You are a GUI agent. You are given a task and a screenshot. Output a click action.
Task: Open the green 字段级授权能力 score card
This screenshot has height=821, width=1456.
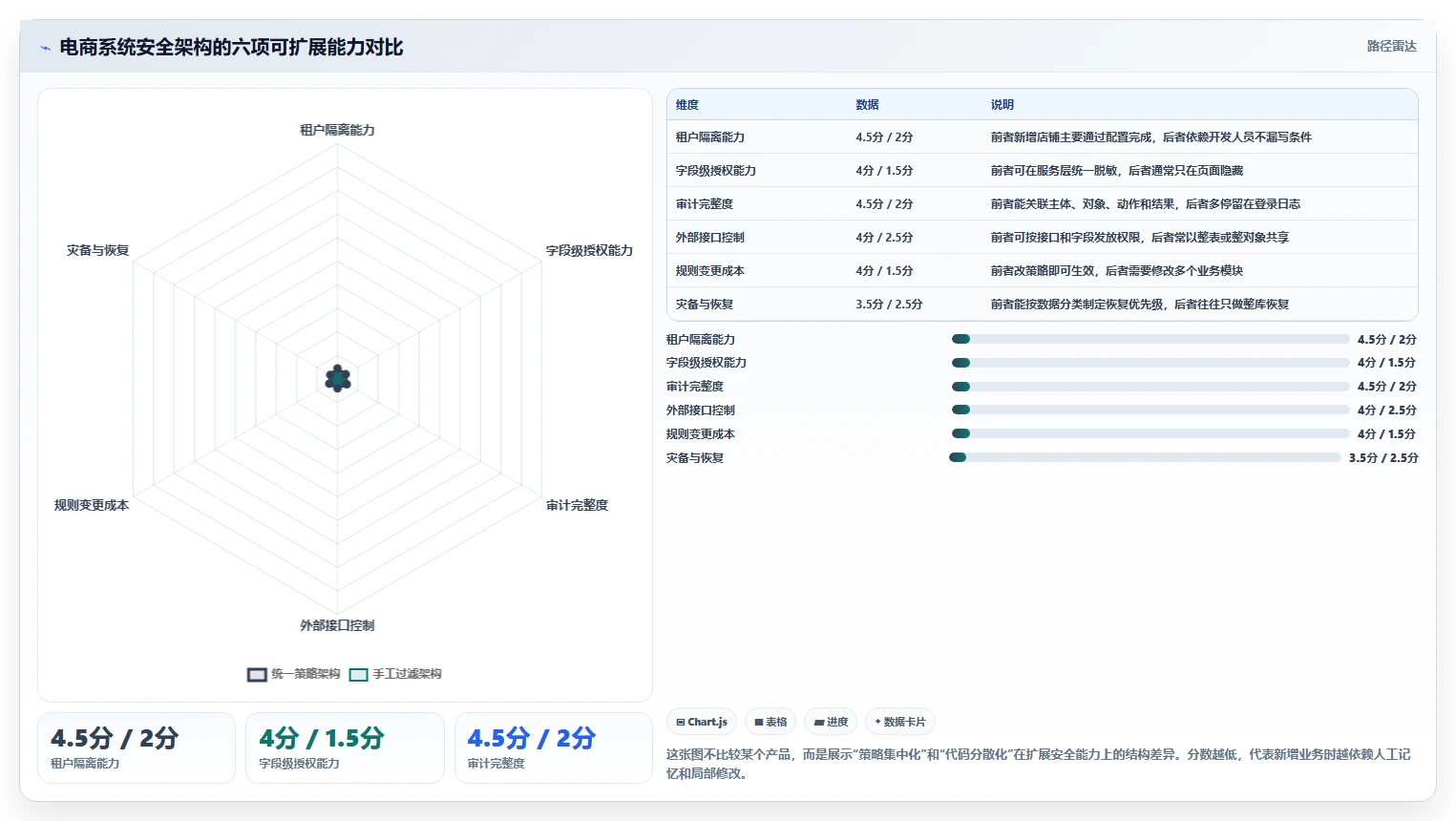[345, 747]
